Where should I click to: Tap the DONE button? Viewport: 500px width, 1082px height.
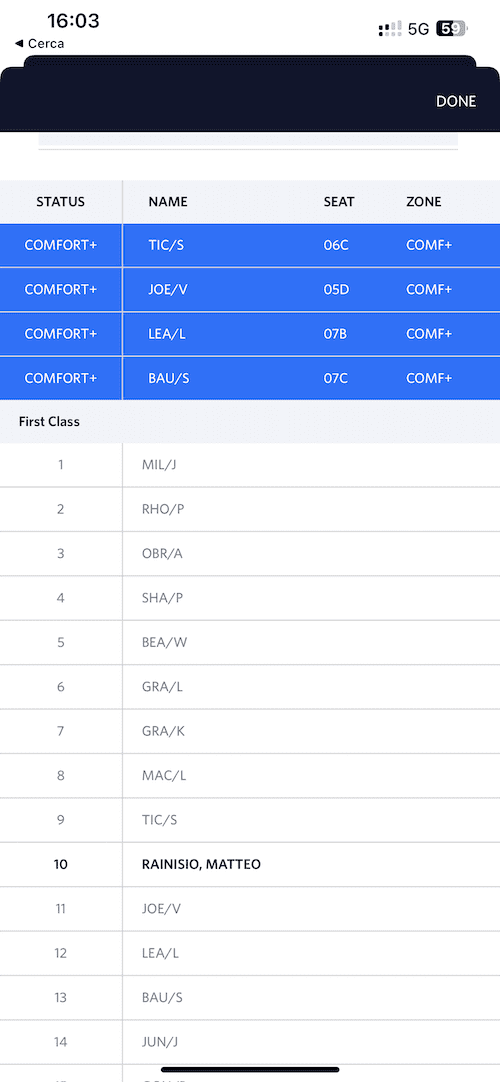tap(456, 101)
